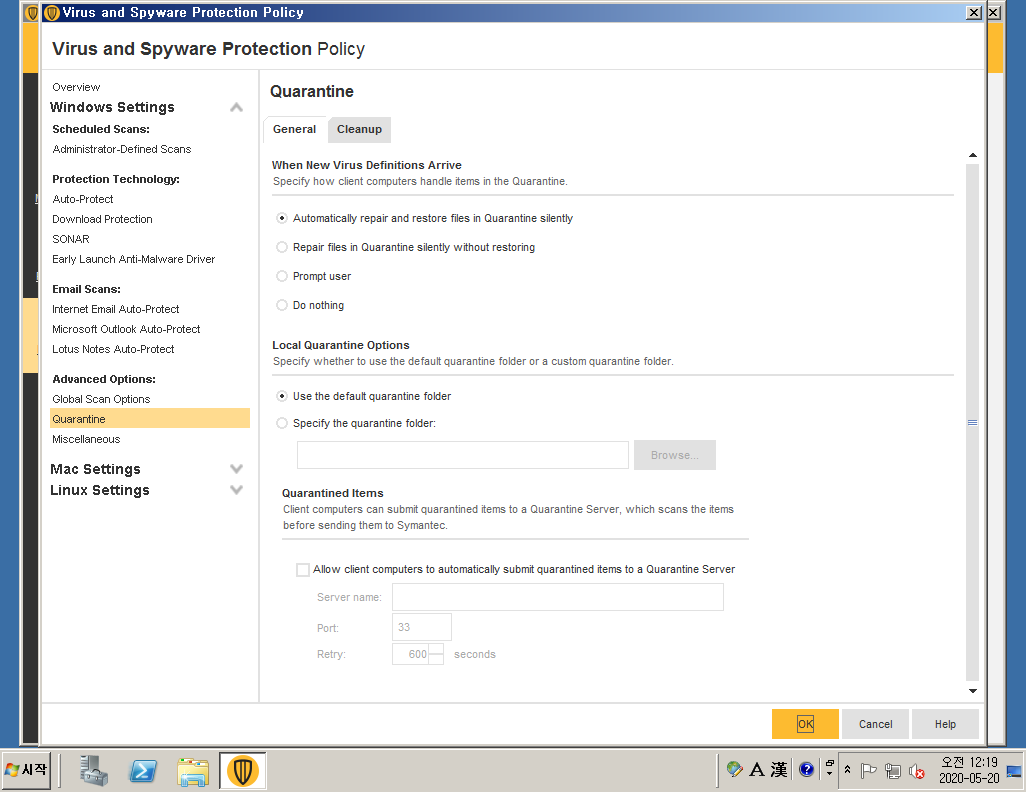The image size is (1026, 792).
Task: Close the Virus and Spyware Protection Policy dialog
Action: click(x=974, y=12)
